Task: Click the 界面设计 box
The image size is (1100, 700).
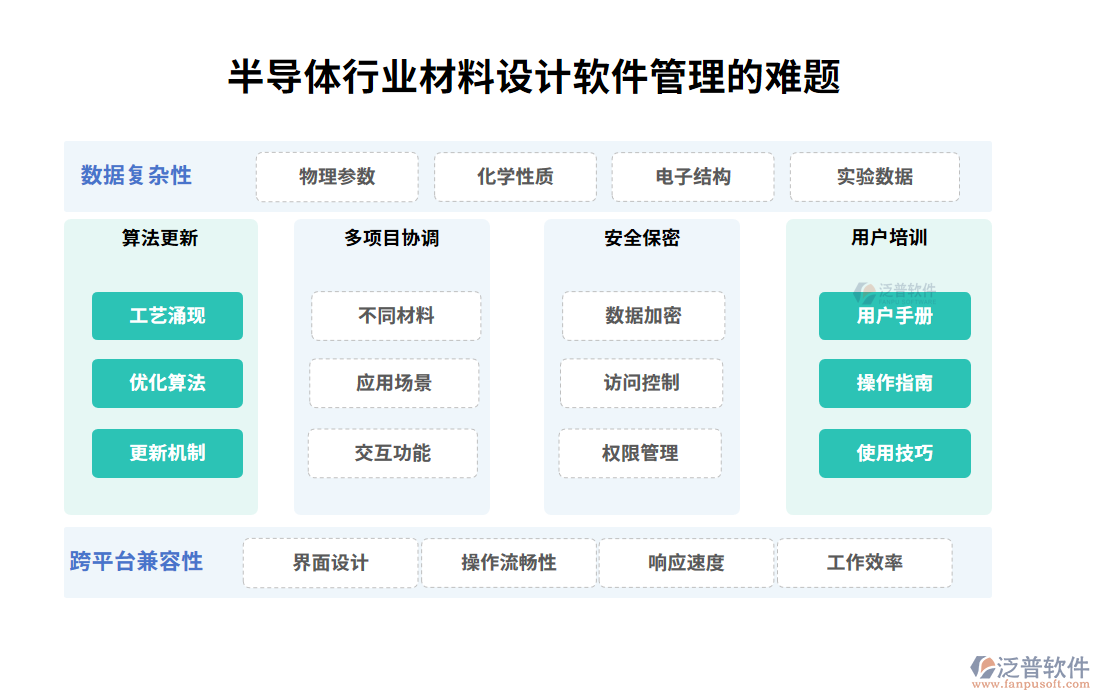Action: pos(330,563)
